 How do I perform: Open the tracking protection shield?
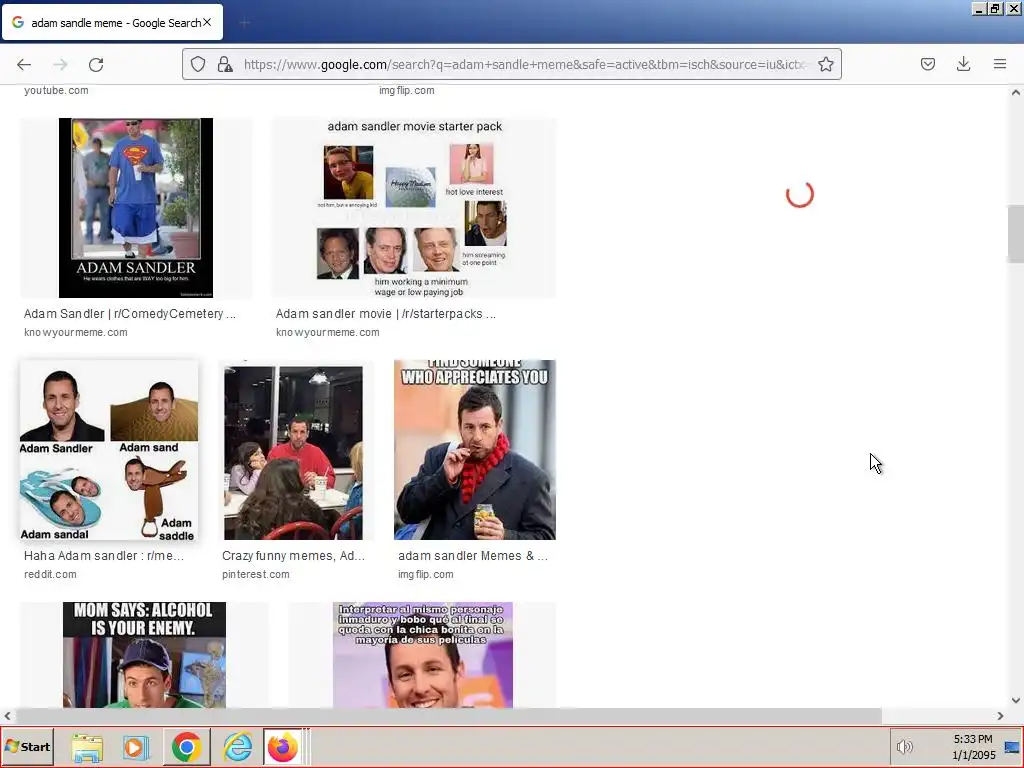(198, 64)
